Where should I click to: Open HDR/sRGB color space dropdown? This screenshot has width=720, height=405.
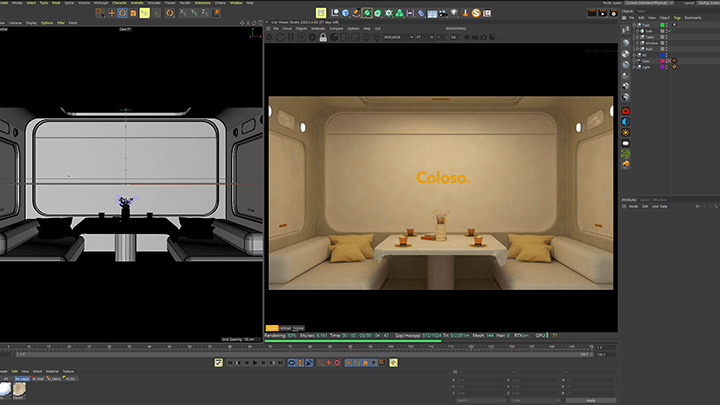pos(399,37)
